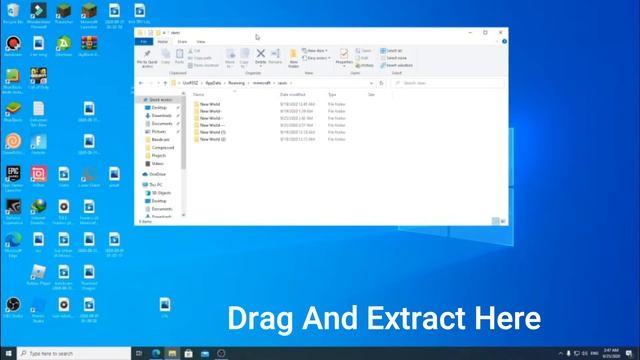Refresh the current folder view
This screenshot has height=360, width=640.
click(x=381, y=83)
